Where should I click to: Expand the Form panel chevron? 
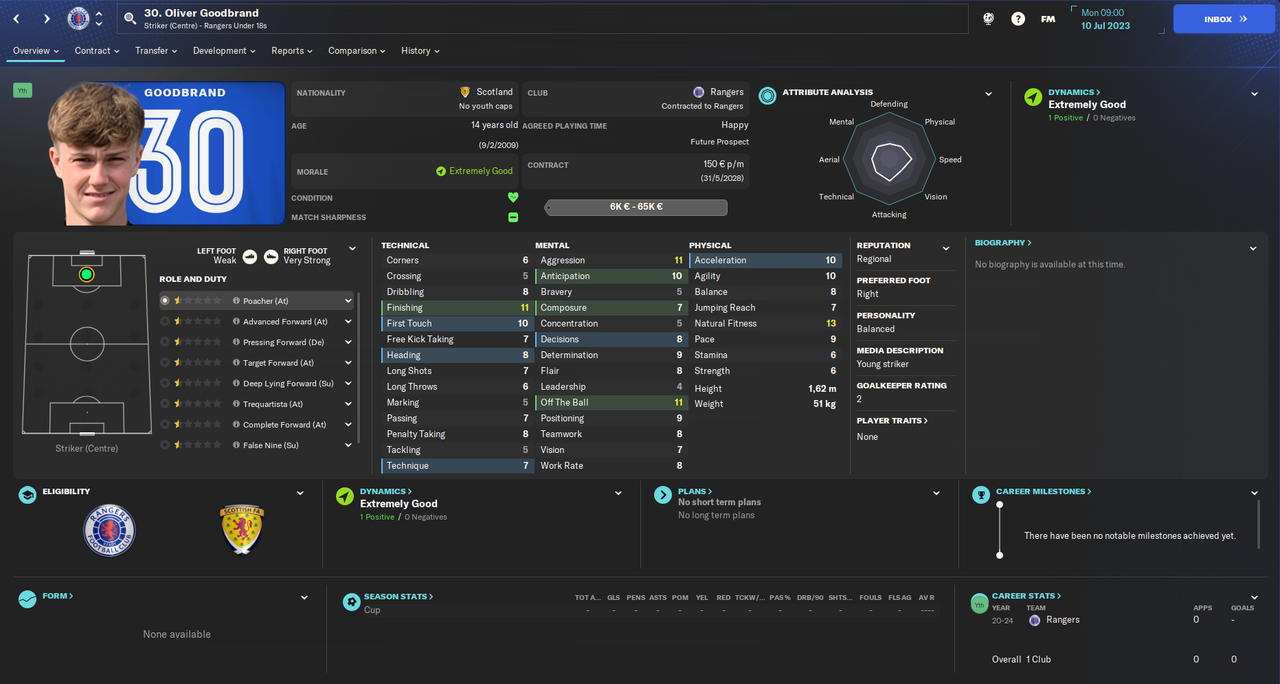tap(304, 598)
